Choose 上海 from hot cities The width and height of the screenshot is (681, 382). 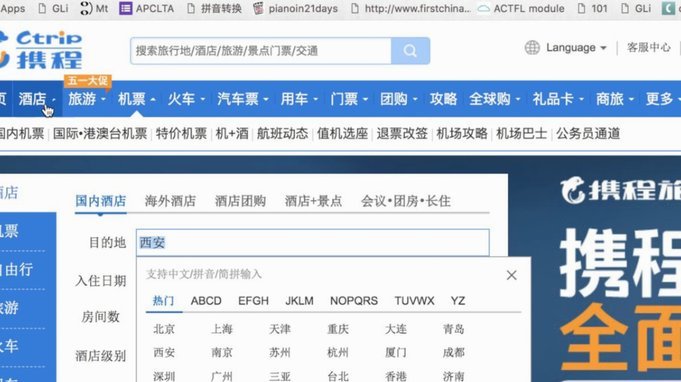tap(221, 329)
